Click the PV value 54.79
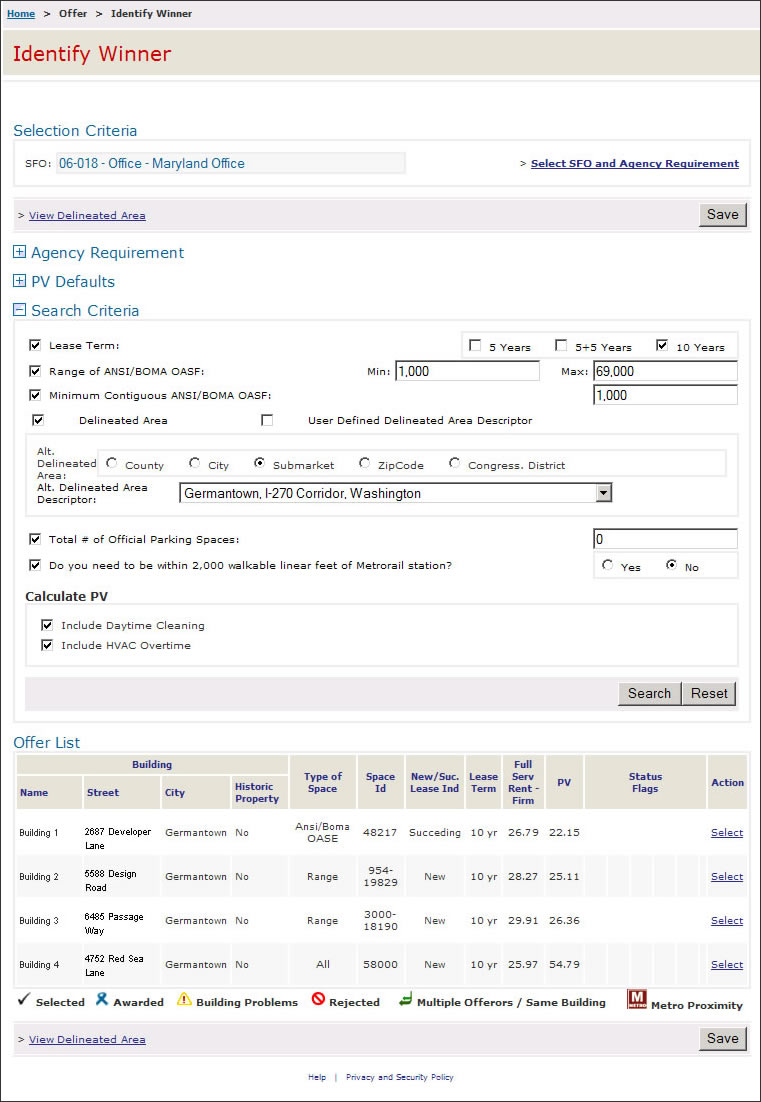Viewport: 761px width, 1102px height. [564, 964]
